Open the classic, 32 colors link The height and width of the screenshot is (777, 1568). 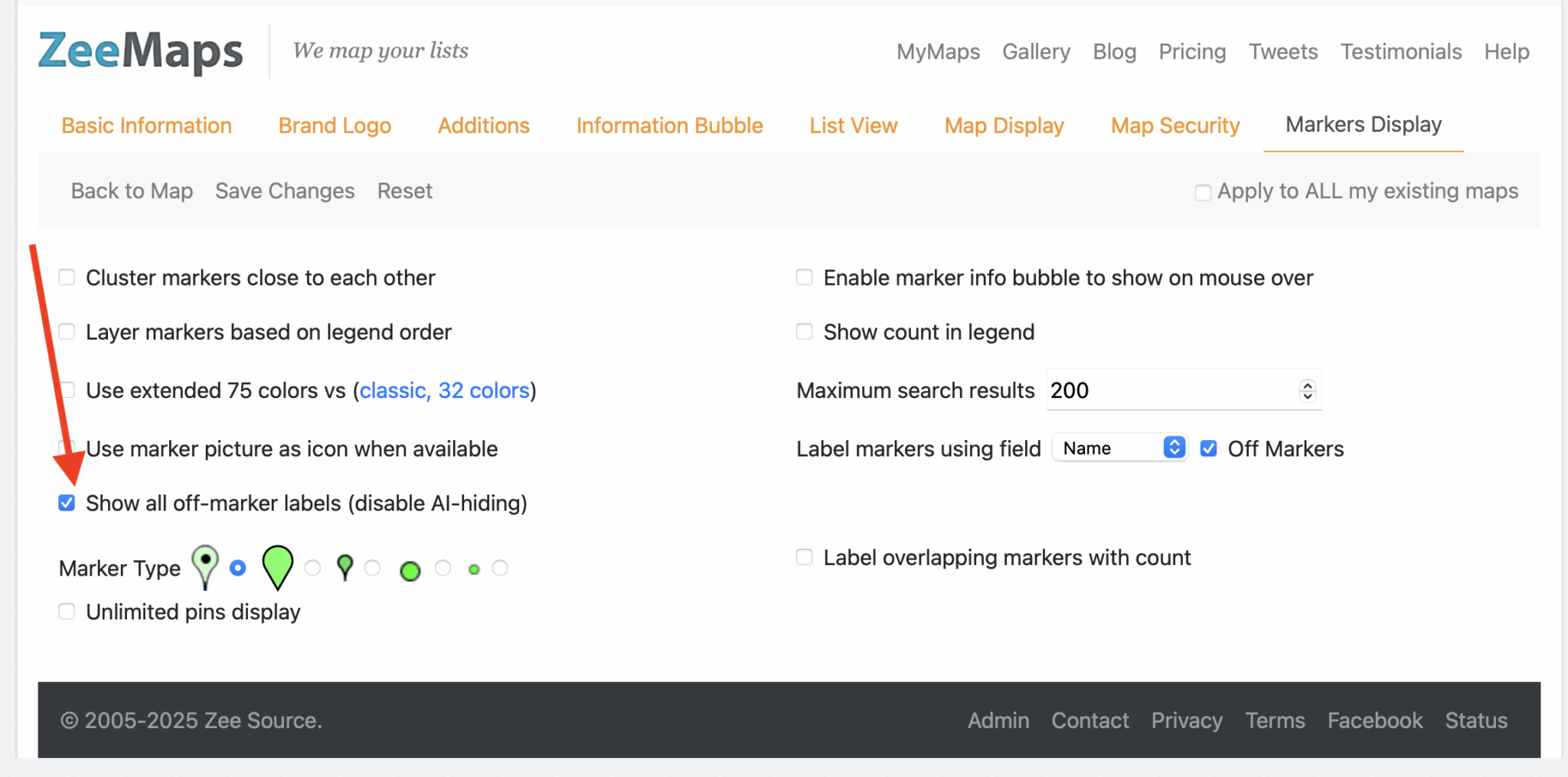pos(444,390)
